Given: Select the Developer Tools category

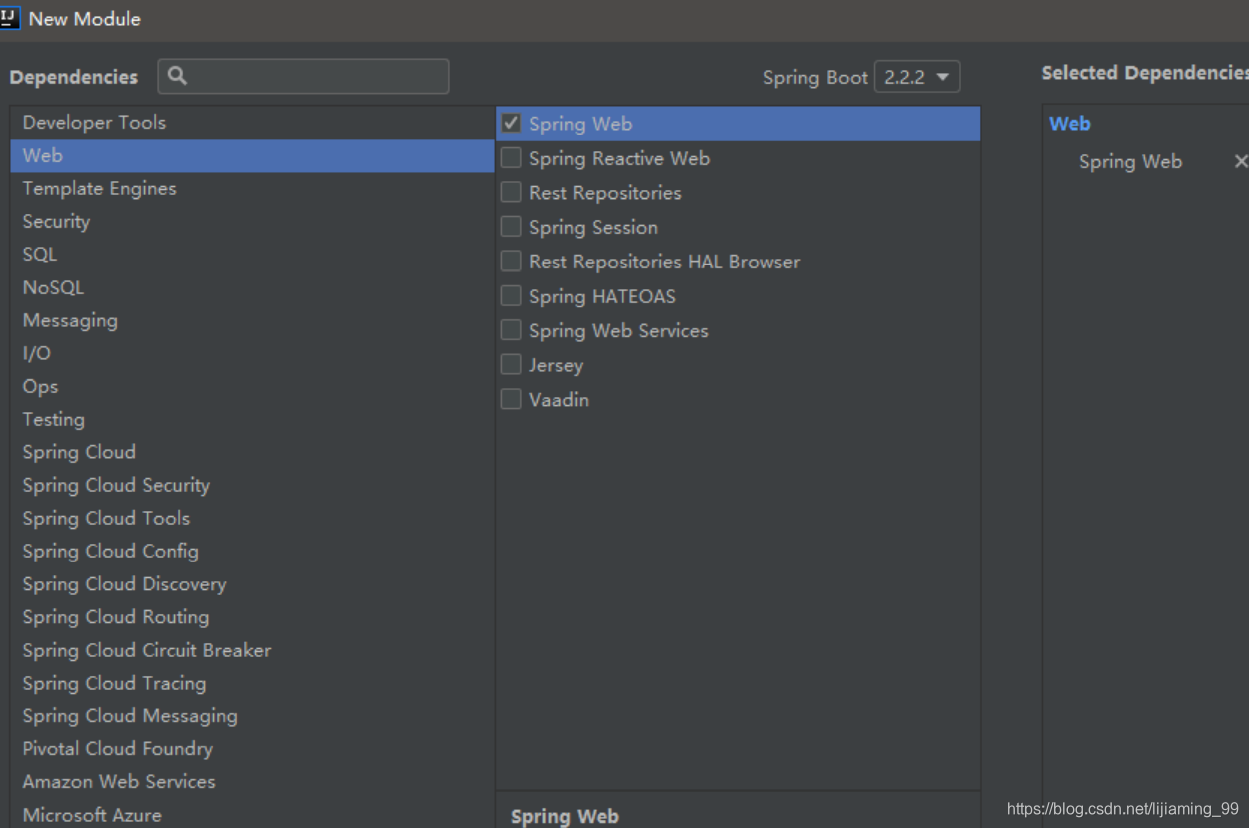Looking at the screenshot, I should tap(252, 122).
